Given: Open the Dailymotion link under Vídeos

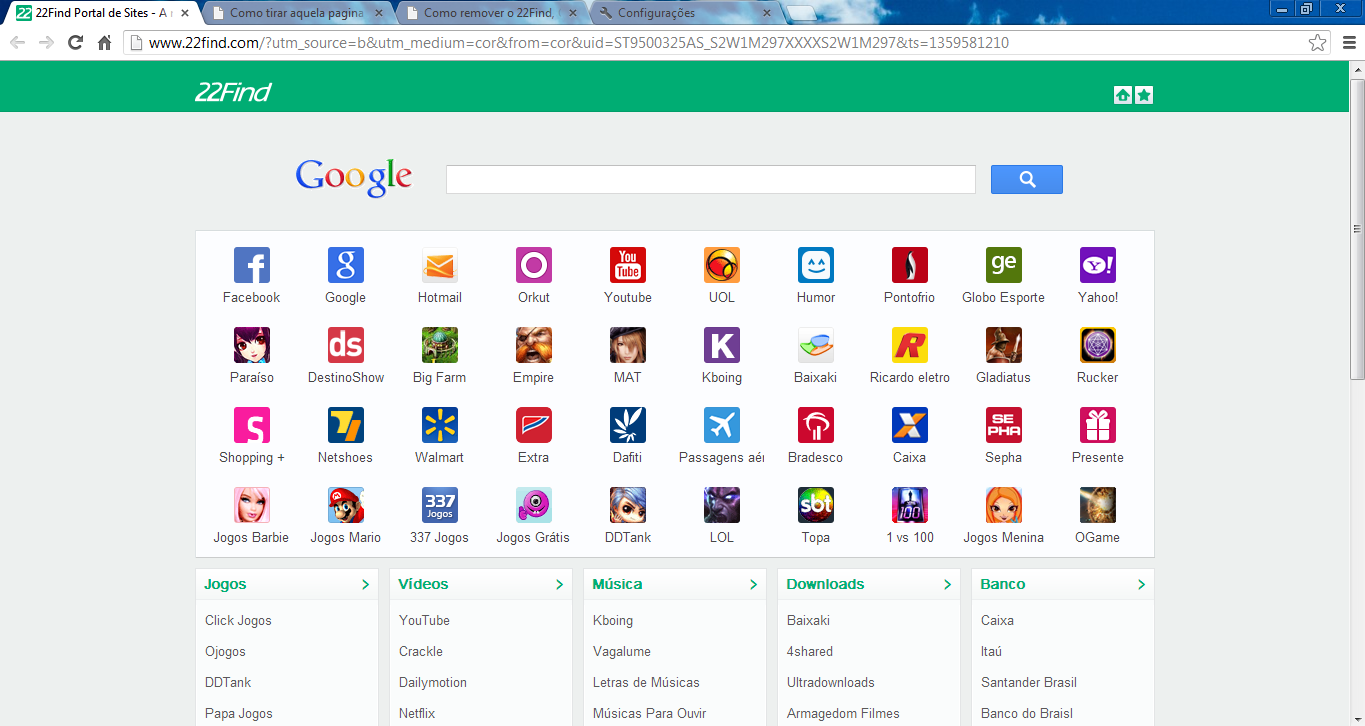Looking at the screenshot, I should 433,682.
